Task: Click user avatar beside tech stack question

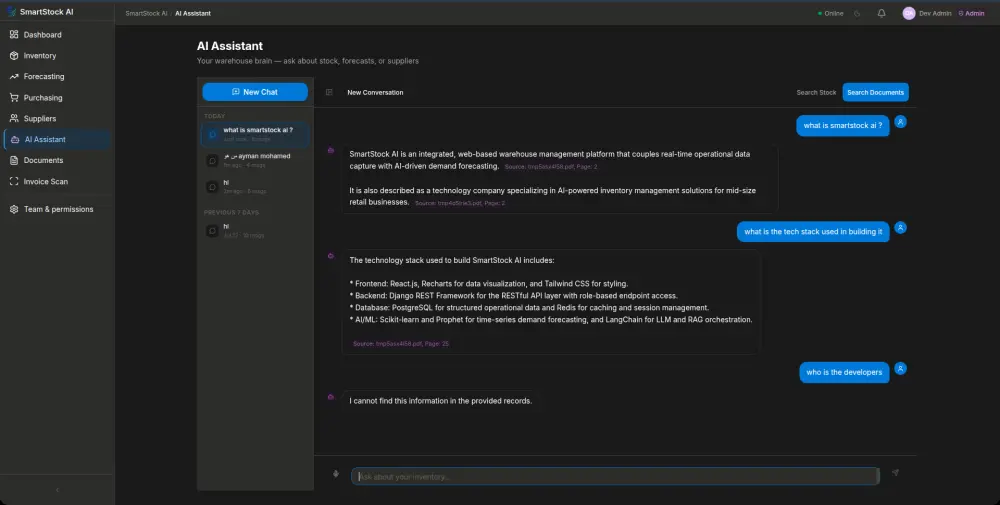Action: click(900, 228)
